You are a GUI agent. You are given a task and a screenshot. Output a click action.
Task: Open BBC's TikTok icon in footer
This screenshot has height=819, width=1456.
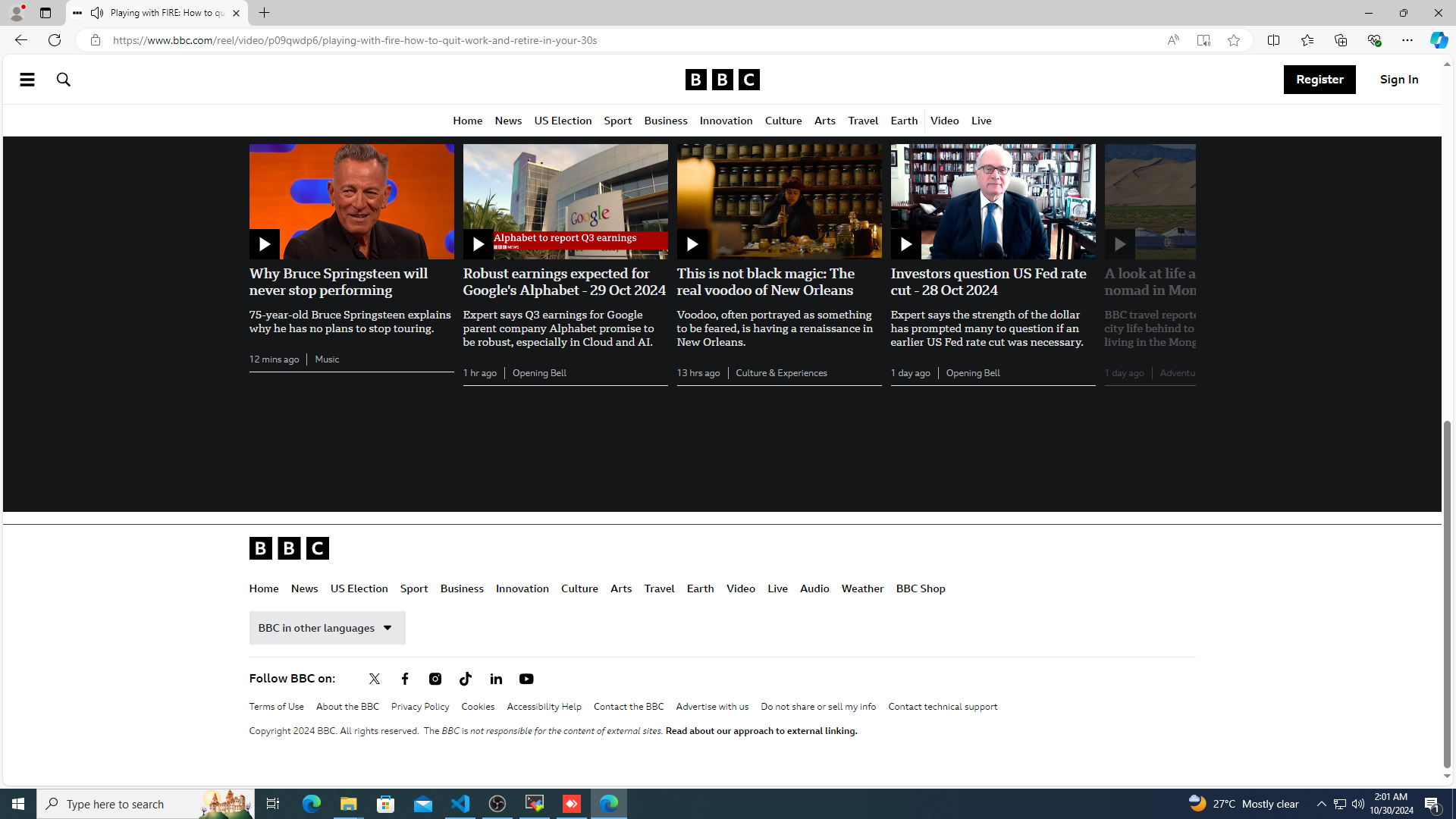(x=466, y=679)
